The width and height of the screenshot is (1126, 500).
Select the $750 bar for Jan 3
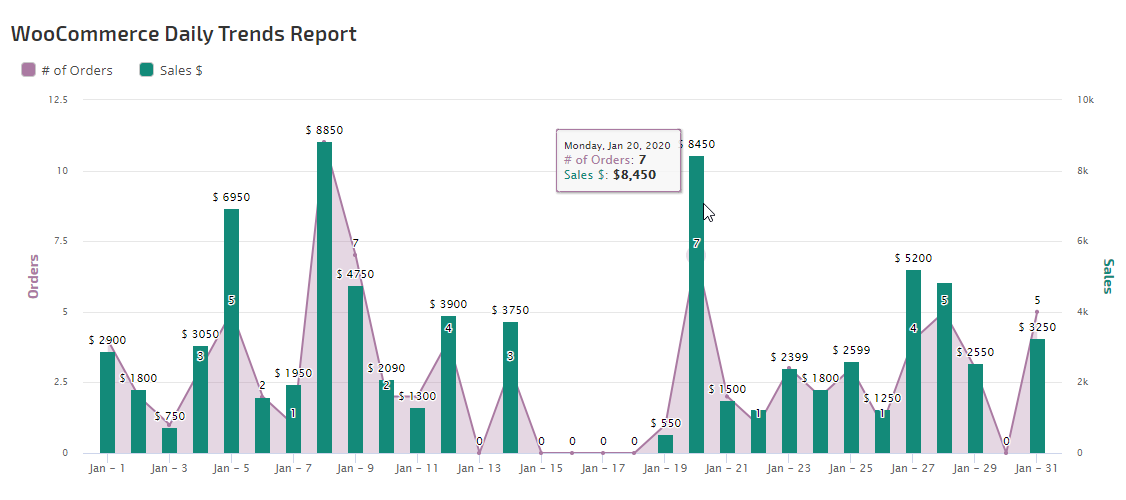(169, 440)
